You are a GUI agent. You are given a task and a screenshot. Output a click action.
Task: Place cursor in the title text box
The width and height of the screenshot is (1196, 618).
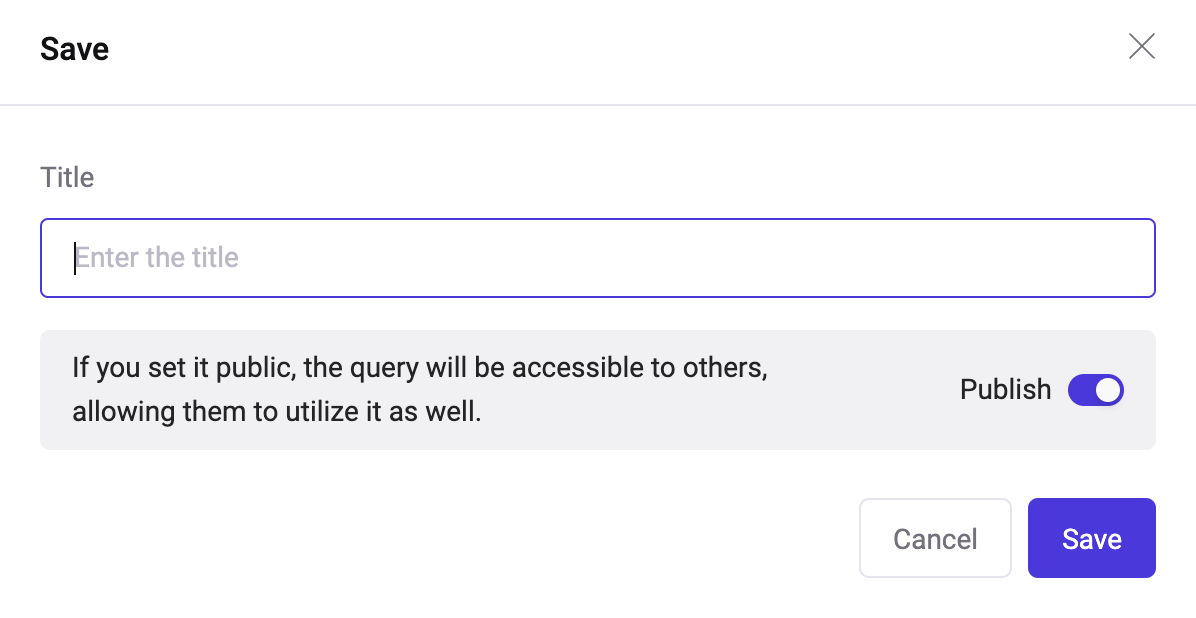pos(597,258)
